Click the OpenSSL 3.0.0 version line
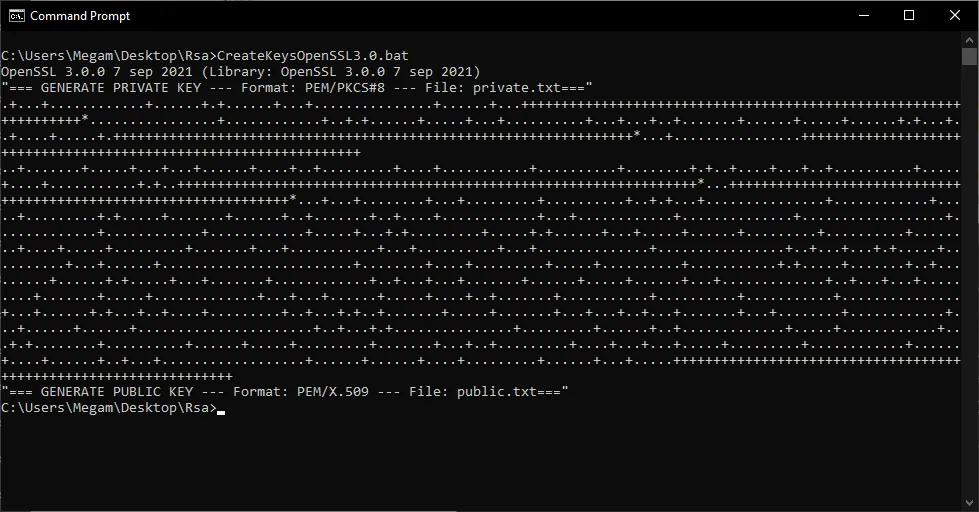979x512 pixels. point(241,72)
